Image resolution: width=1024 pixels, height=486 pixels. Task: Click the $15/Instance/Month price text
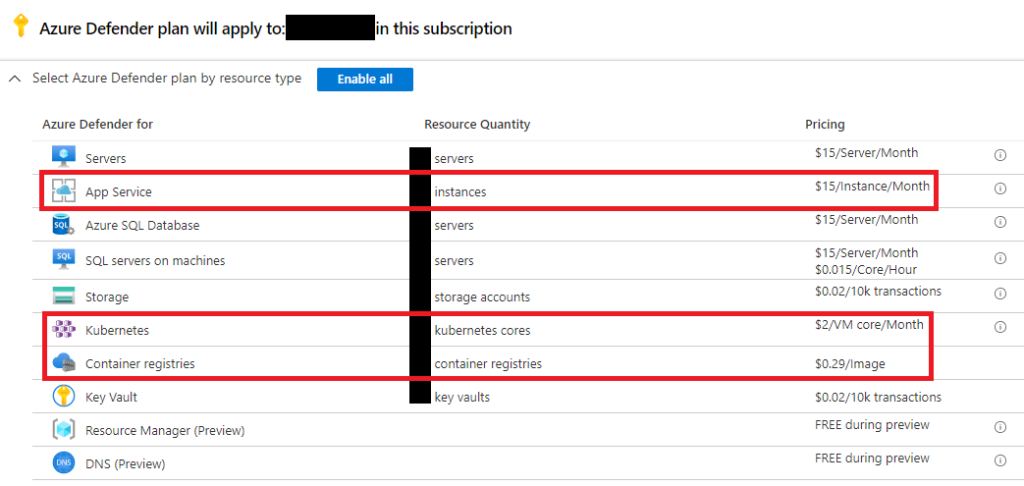pyautogui.click(x=872, y=186)
